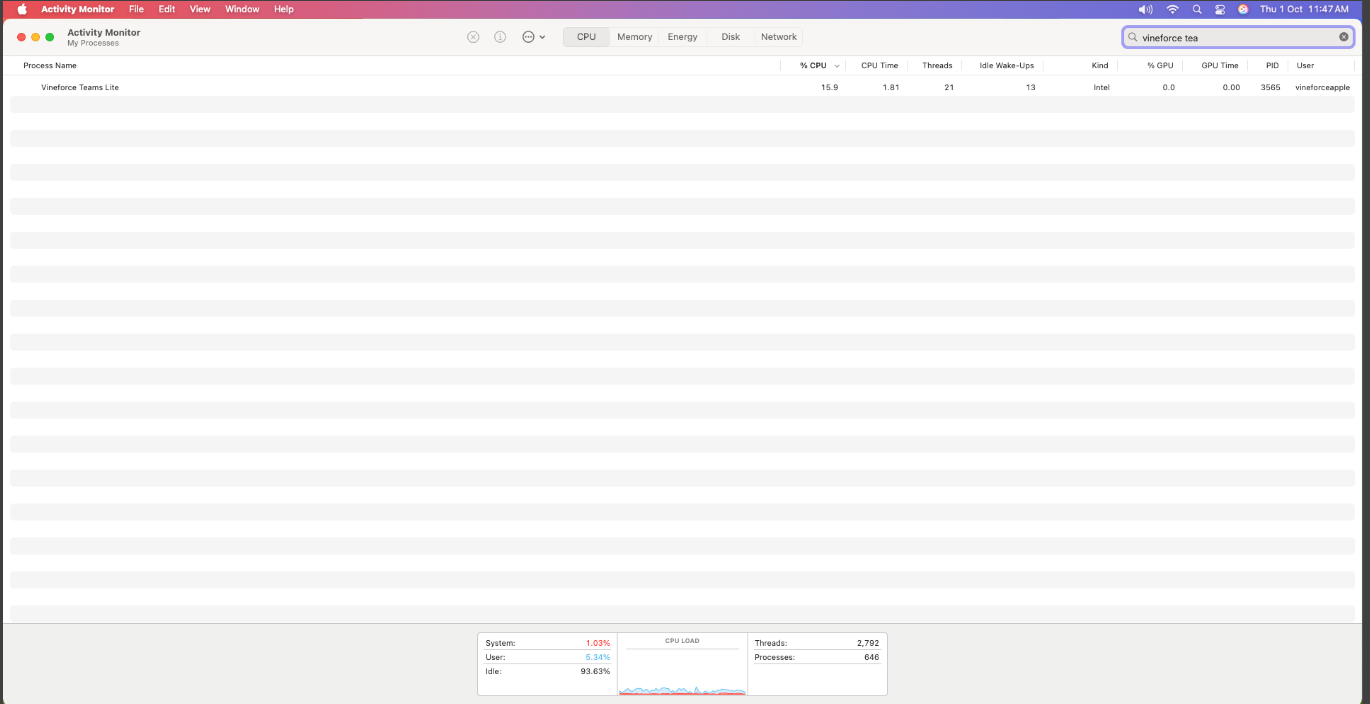Viewport: 1370px width, 704px height.
Task: Open the Activity Monitor application menu
Action: click(77, 9)
